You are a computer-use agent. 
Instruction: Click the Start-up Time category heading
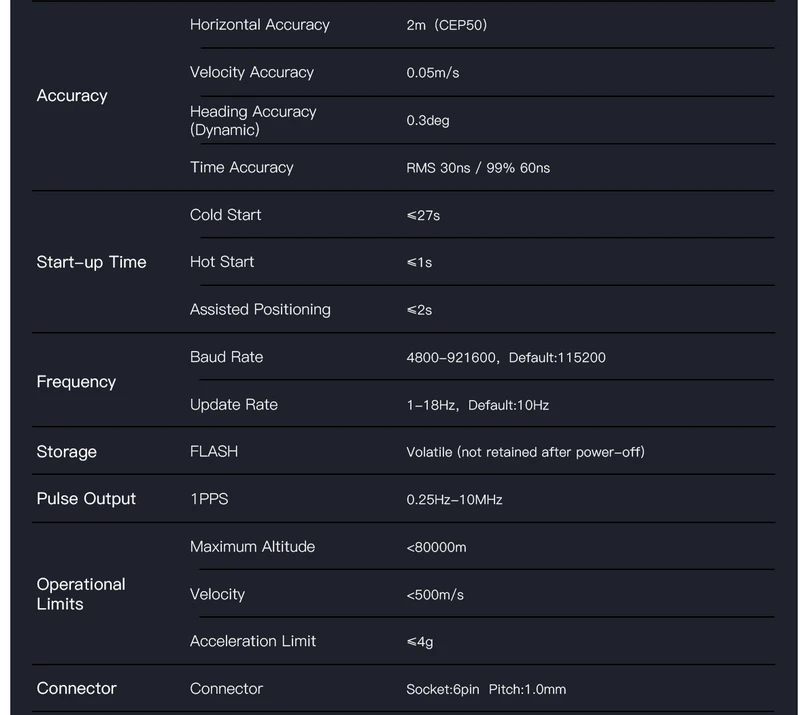[91, 262]
